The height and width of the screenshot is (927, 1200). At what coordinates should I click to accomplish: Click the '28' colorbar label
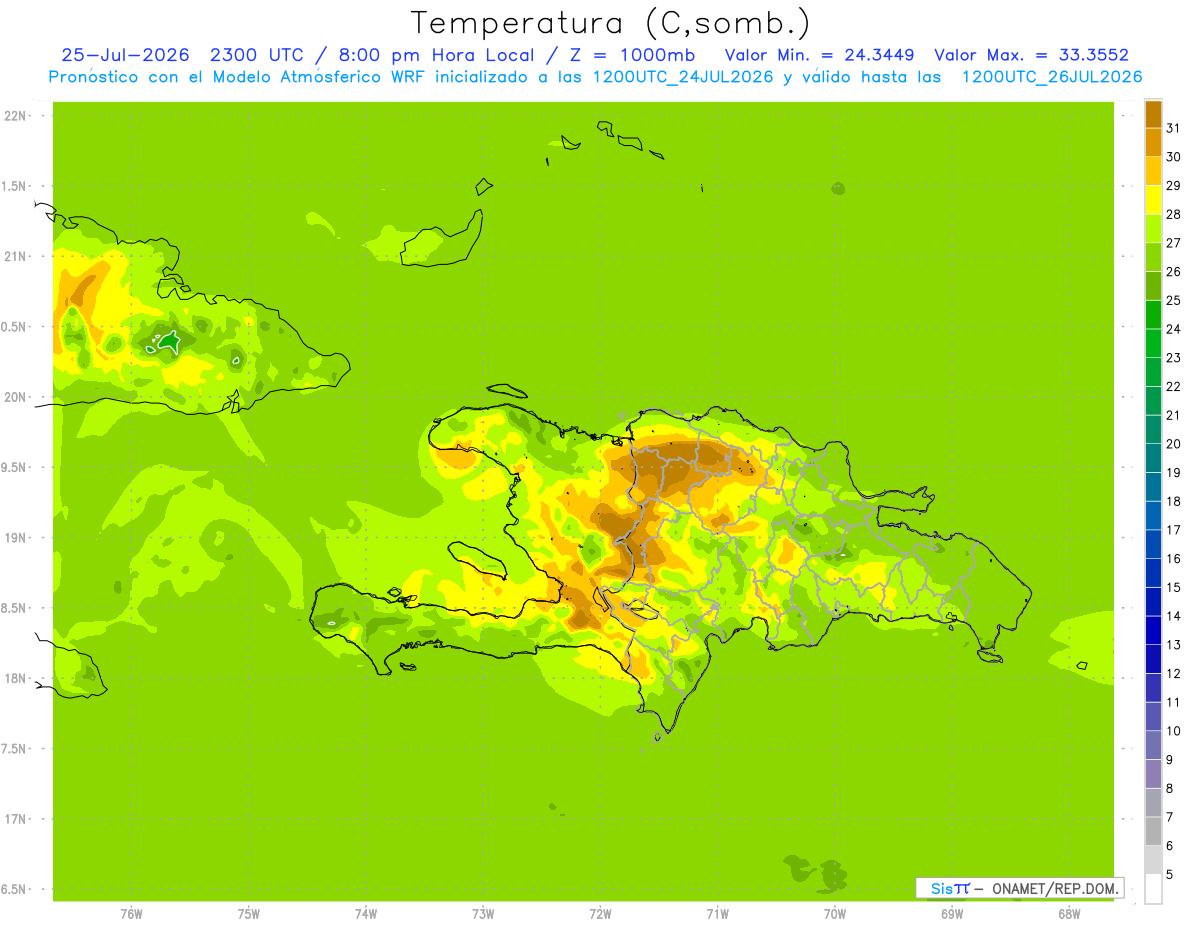click(x=1173, y=214)
